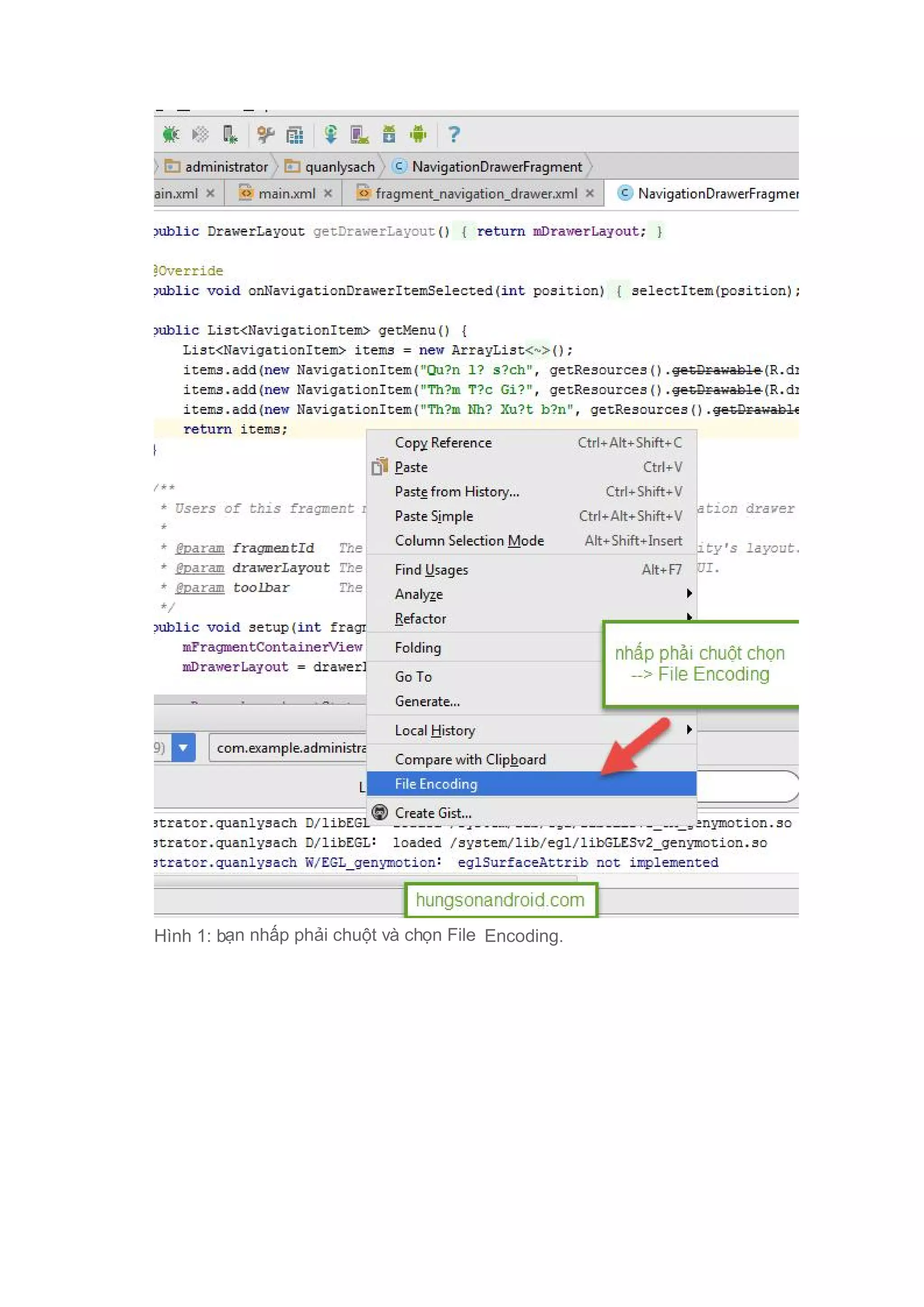Click Sync Project with Gradle Files icon
Image resolution: width=924 pixels, height=1307 pixels.
click(x=331, y=134)
